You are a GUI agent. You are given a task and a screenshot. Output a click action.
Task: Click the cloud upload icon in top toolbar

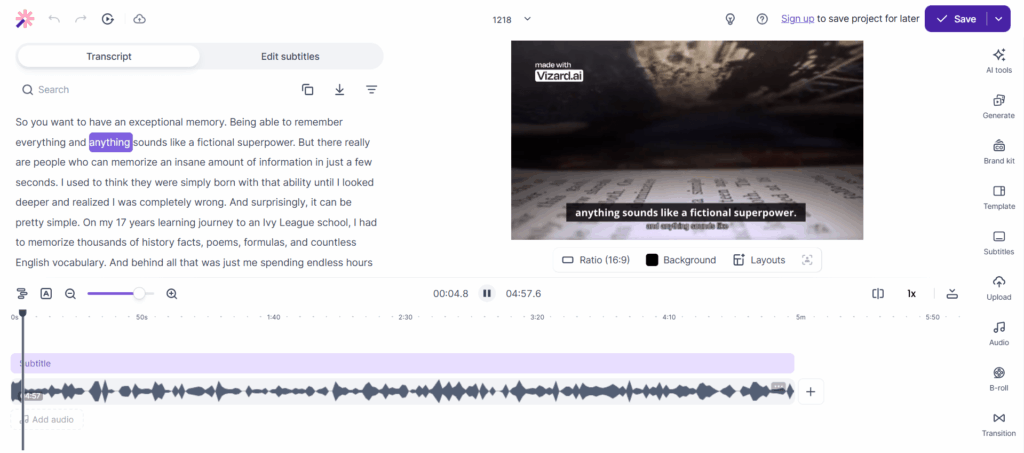pyautogui.click(x=139, y=19)
